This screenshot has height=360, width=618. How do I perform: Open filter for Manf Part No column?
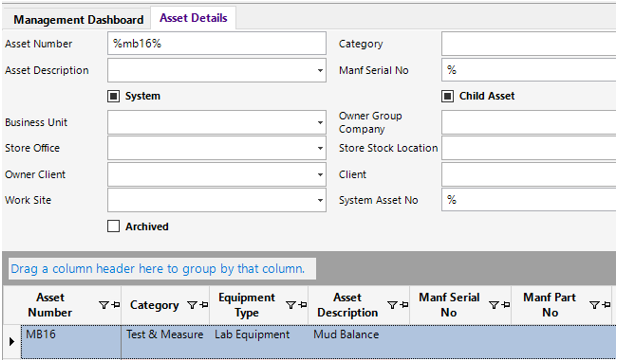[x=594, y=305]
